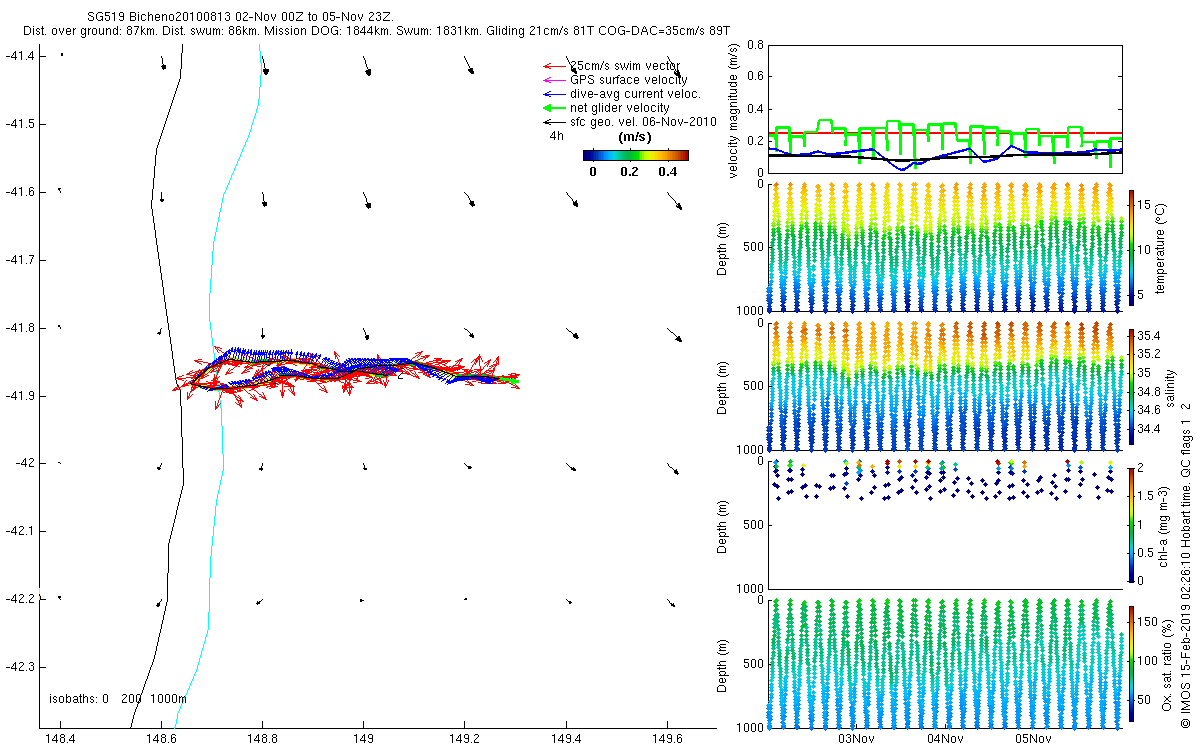Click the '150' oxygen saturation colorbar tick
Viewport: 1200px width, 750px height.
pos(1148,623)
